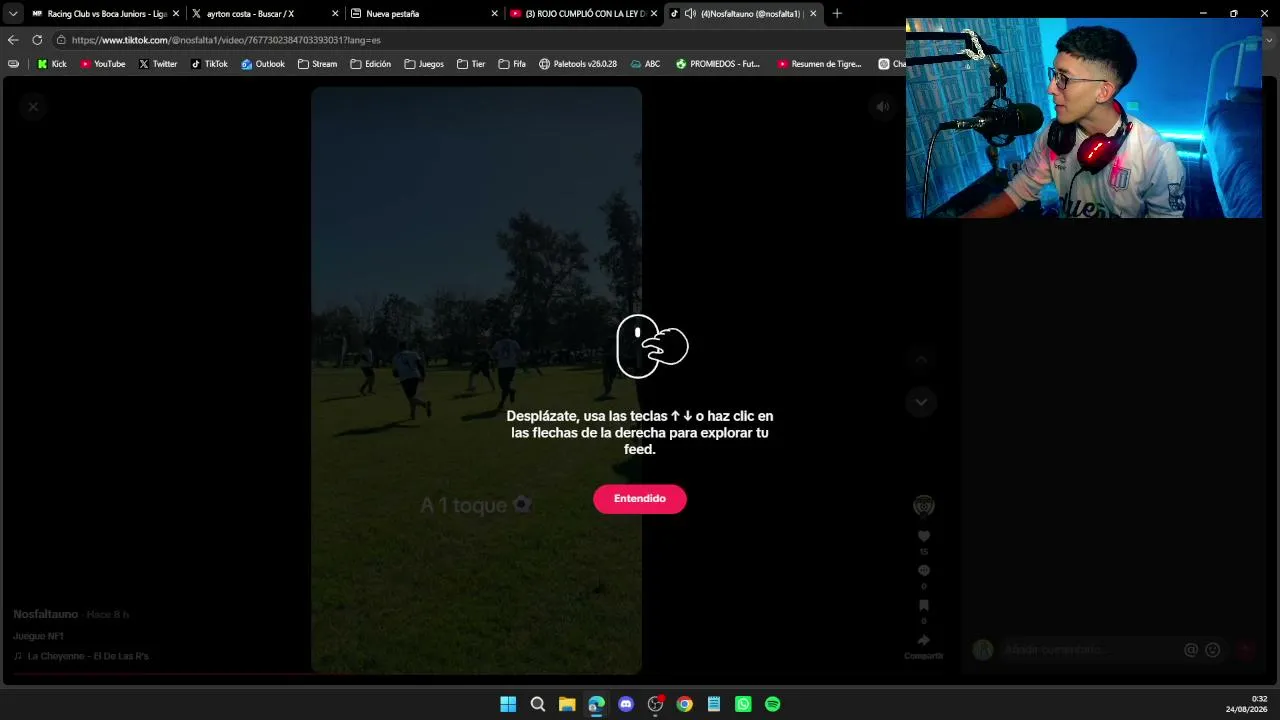The image size is (1280, 720).
Task: Open the Windows Start menu
Action: coord(508,704)
